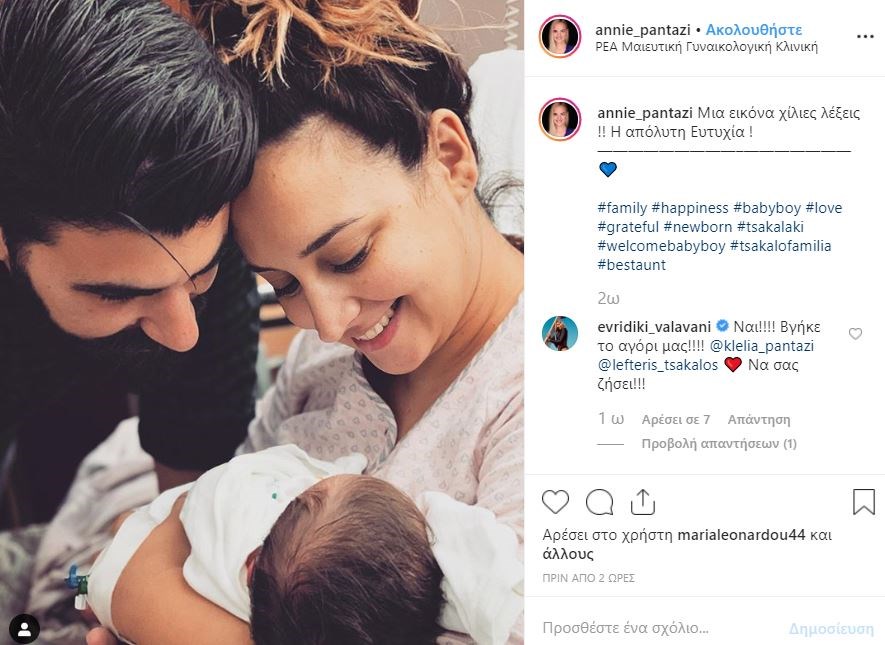Like the post with the heart icon
This screenshot has width=885, height=645.
555,502
